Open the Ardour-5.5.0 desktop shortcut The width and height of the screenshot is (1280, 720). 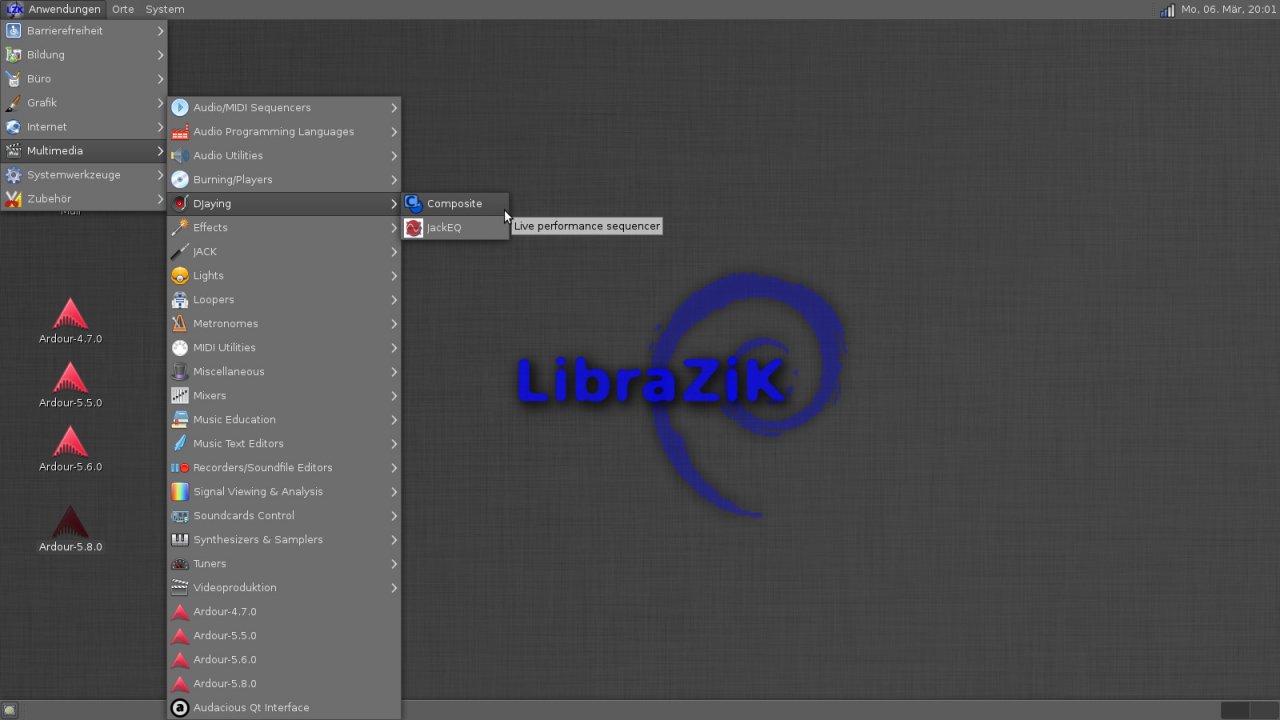[70, 385]
